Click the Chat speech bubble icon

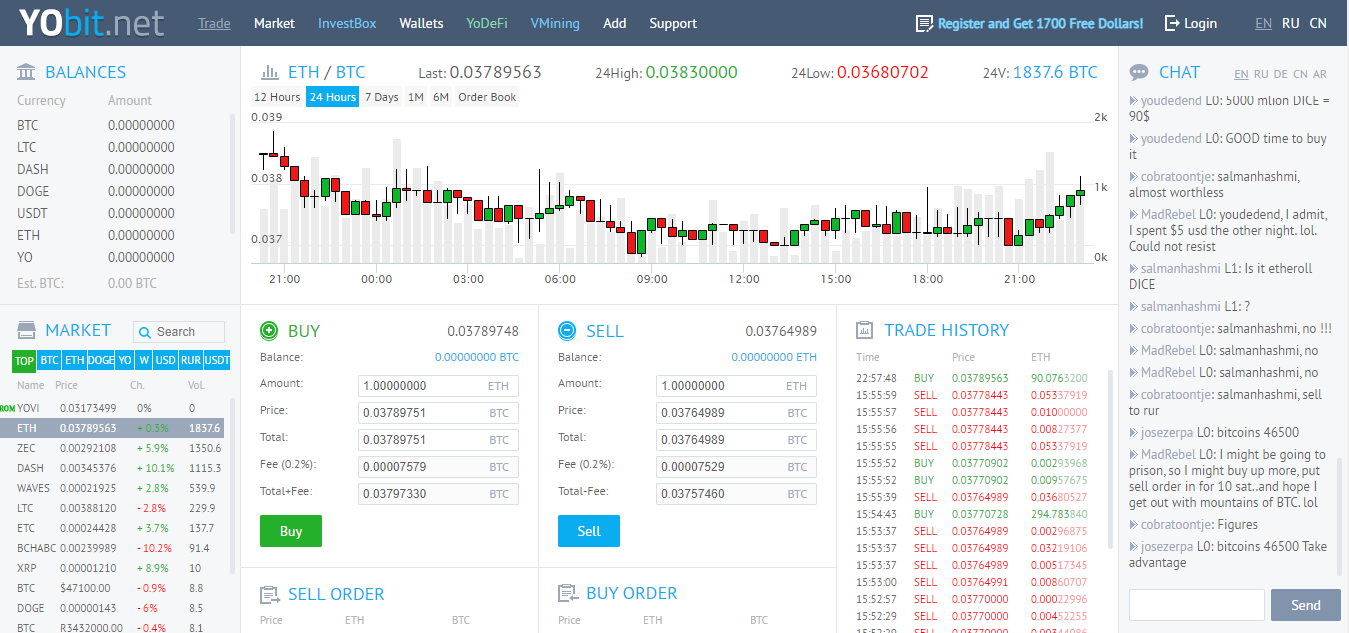[1139, 72]
